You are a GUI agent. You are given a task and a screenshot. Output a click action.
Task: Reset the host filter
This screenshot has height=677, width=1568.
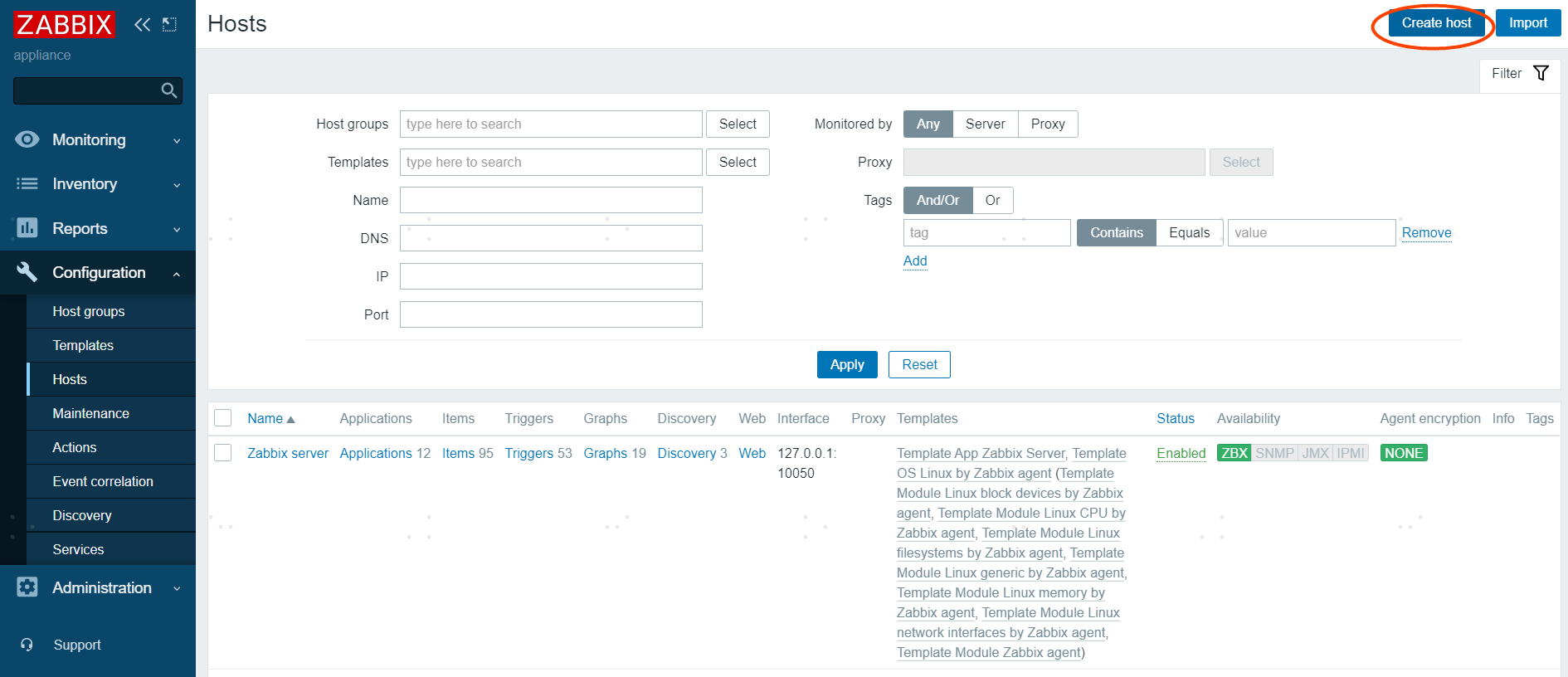(919, 364)
